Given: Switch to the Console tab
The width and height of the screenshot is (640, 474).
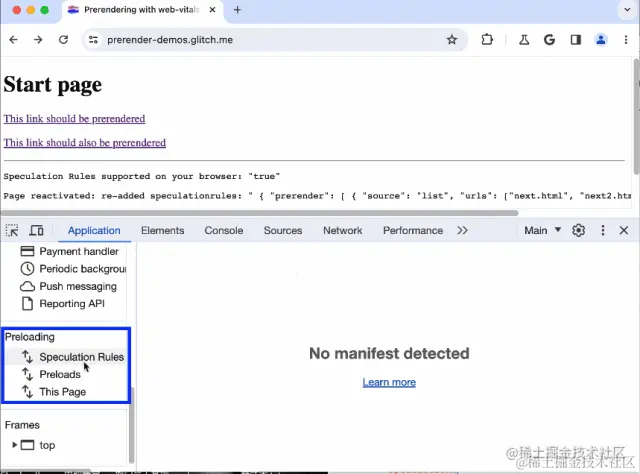Looking at the screenshot, I should click(224, 231).
